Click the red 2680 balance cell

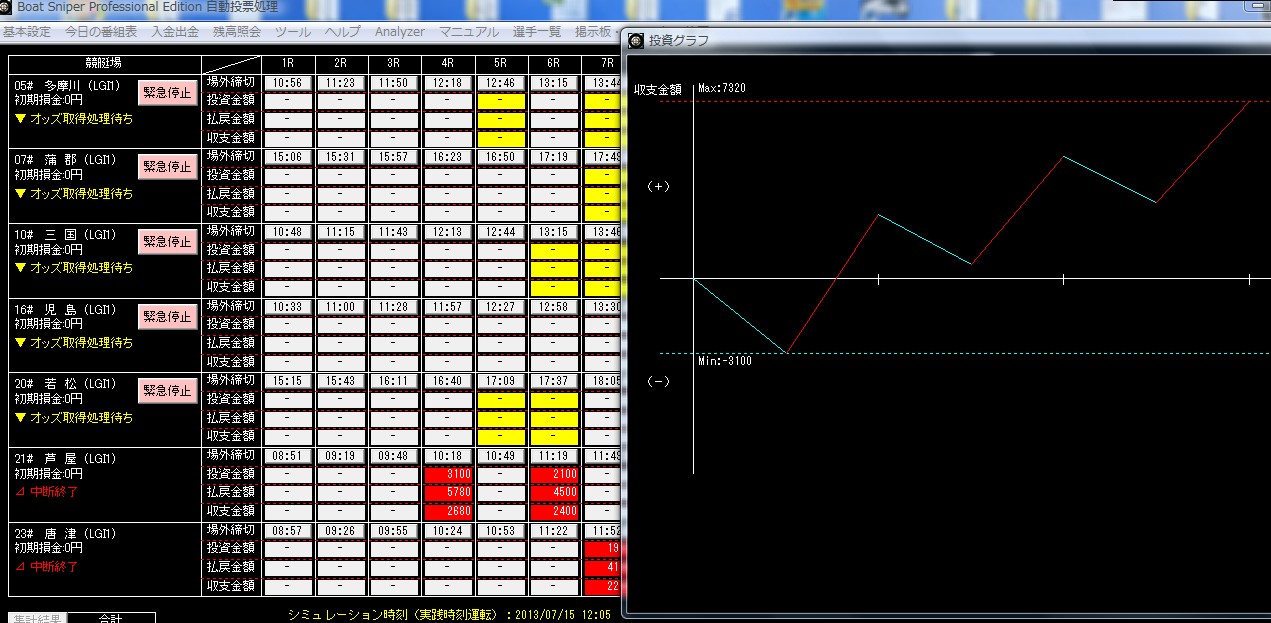[448, 511]
